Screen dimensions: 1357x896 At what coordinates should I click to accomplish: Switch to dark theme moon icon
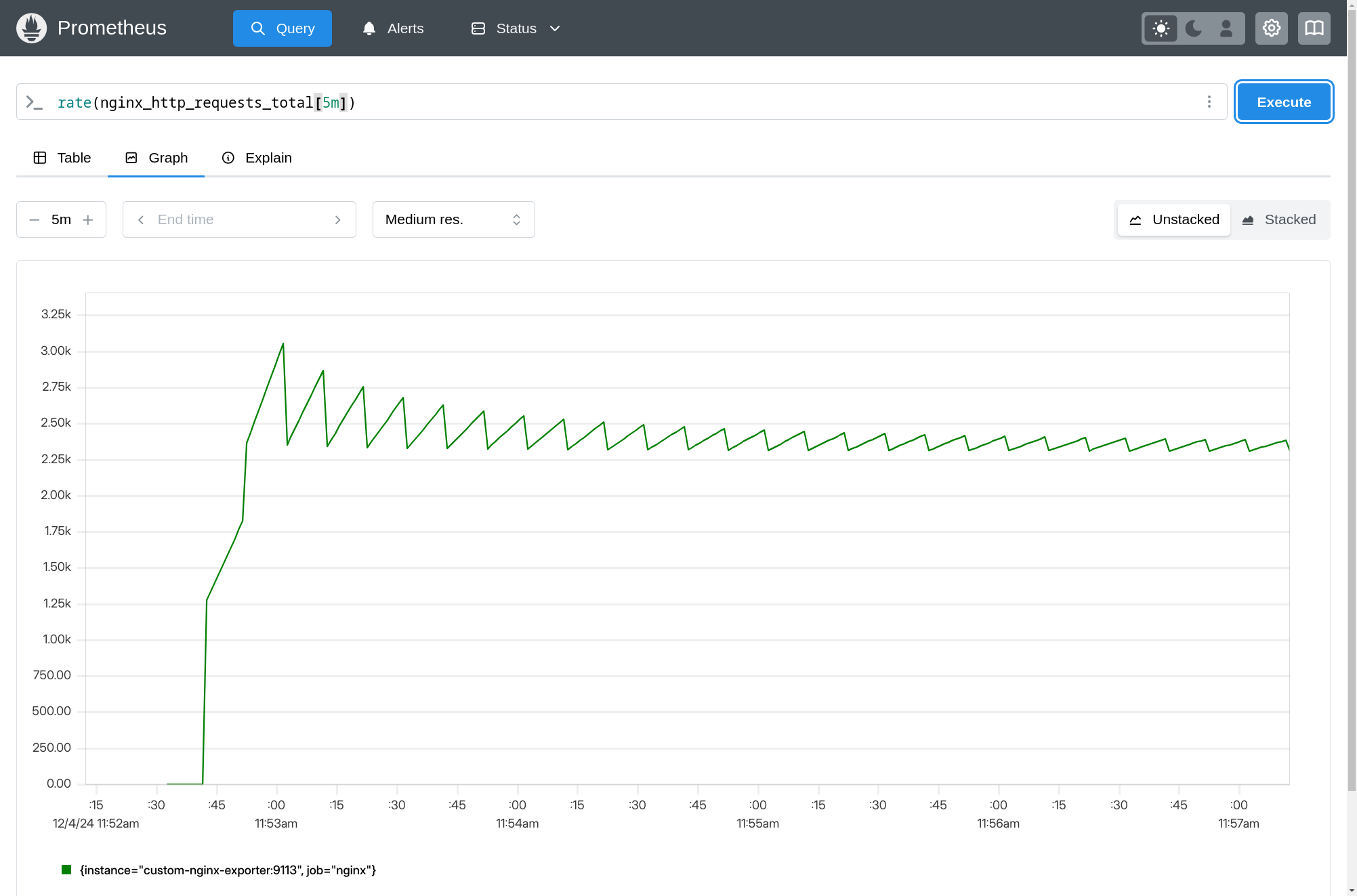pyautogui.click(x=1194, y=28)
